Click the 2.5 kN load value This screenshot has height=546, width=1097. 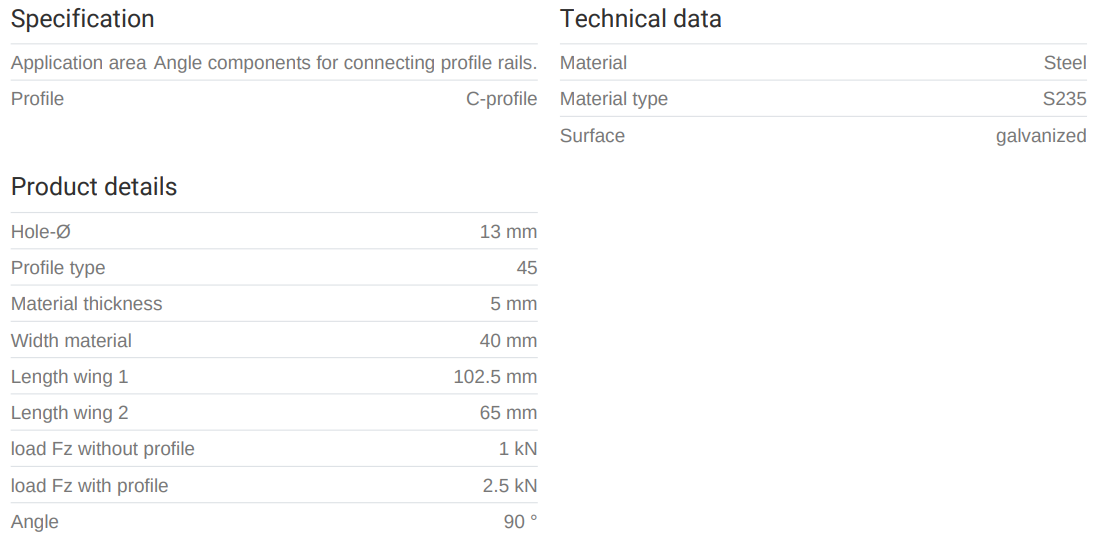(x=509, y=486)
